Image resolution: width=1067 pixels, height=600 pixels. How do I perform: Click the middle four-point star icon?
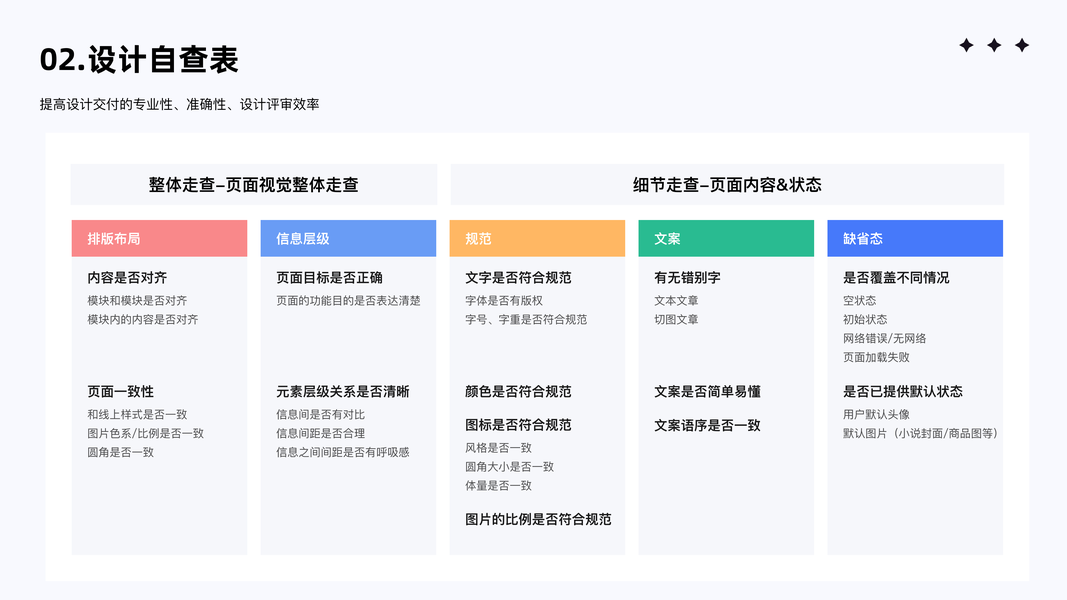994,45
